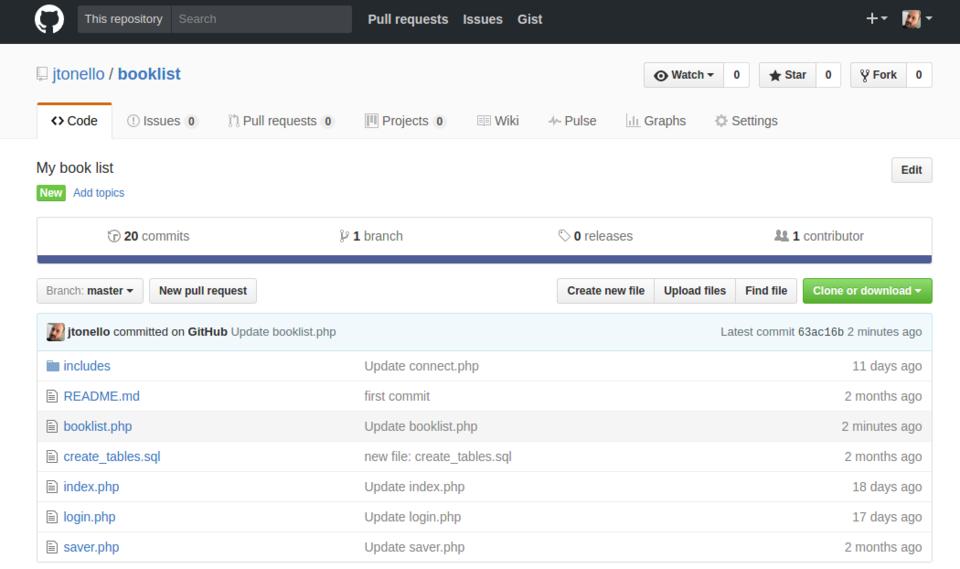Click the branch icon beside 1 branch
This screenshot has width=960, height=569.
344,236
